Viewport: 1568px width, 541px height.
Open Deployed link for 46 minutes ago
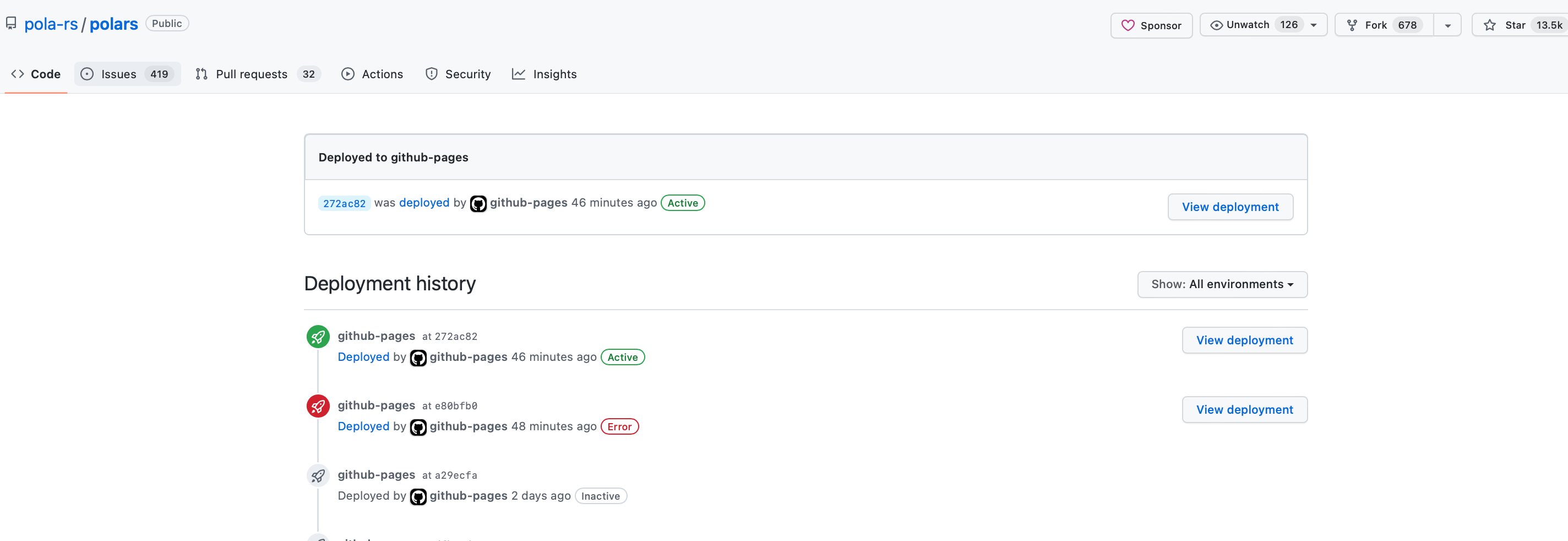pos(363,356)
